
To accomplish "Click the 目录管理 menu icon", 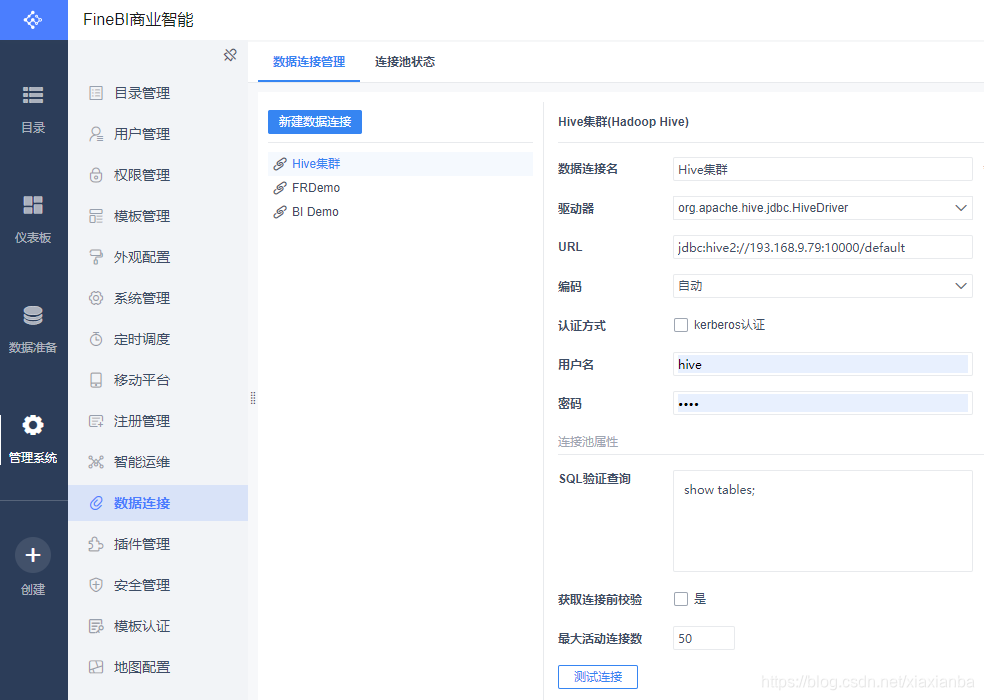I will (x=96, y=94).
